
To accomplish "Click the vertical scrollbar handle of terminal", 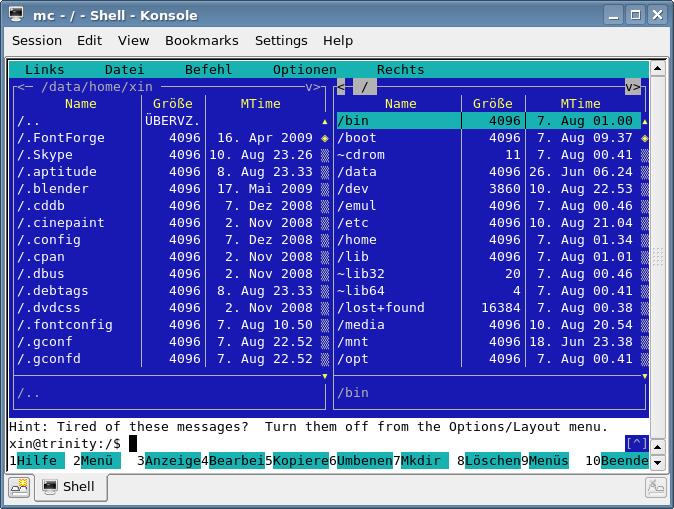I will (657, 258).
